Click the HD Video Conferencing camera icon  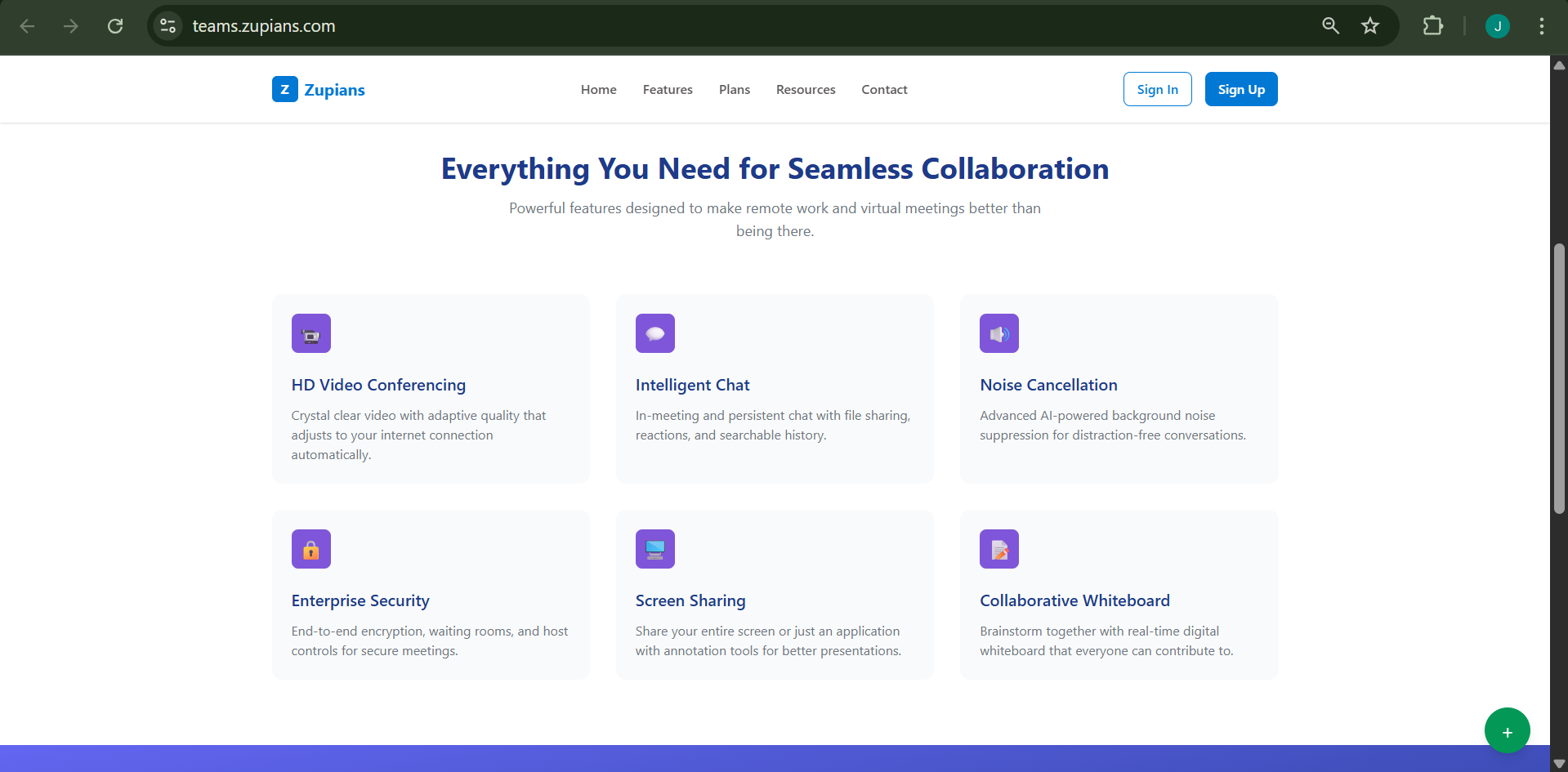coord(310,333)
